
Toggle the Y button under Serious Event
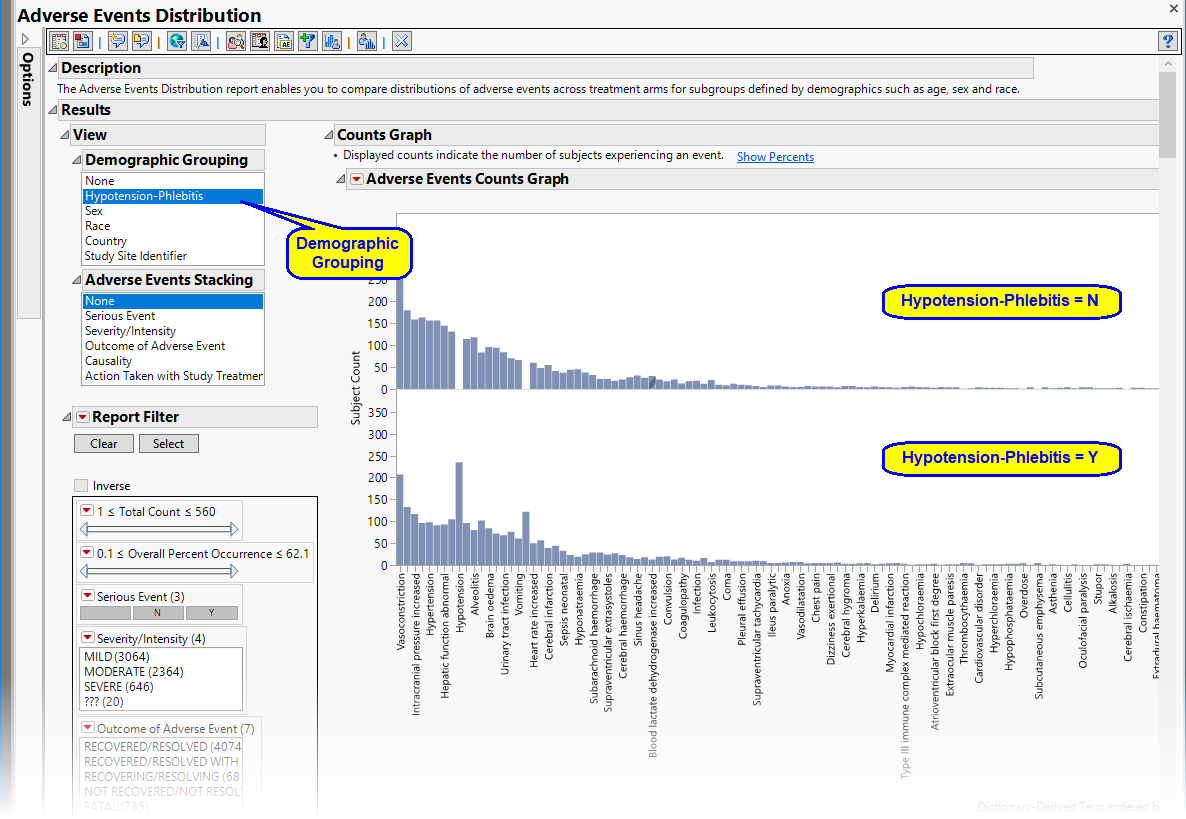pos(211,613)
